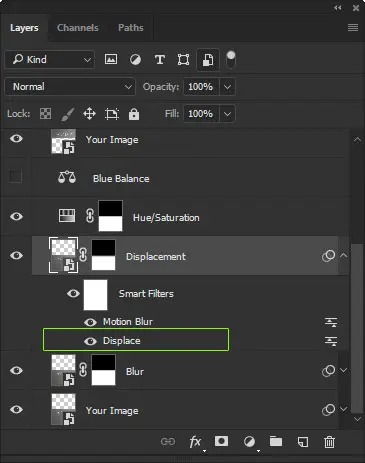The height and width of the screenshot is (463, 365).
Task: Click Displacement layer smart filter indicator icon
Action: (329, 256)
